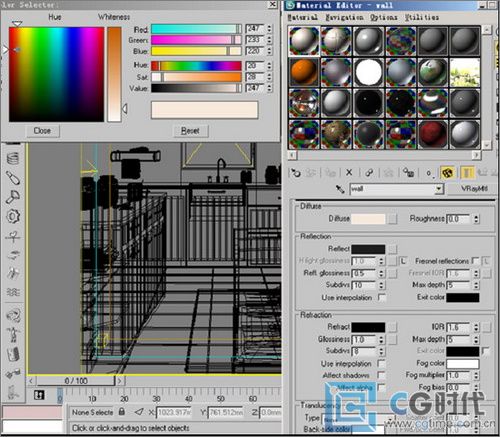Enable Affect shadows checkbox
The width and height of the screenshot is (500, 437).
pyautogui.click(x=382, y=375)
